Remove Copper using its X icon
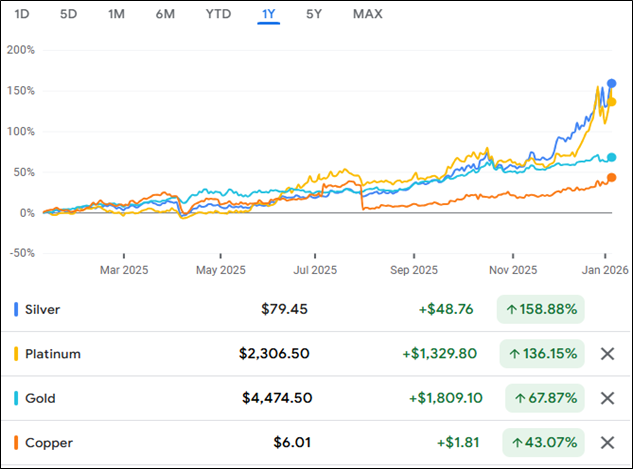 click(606, 442)
